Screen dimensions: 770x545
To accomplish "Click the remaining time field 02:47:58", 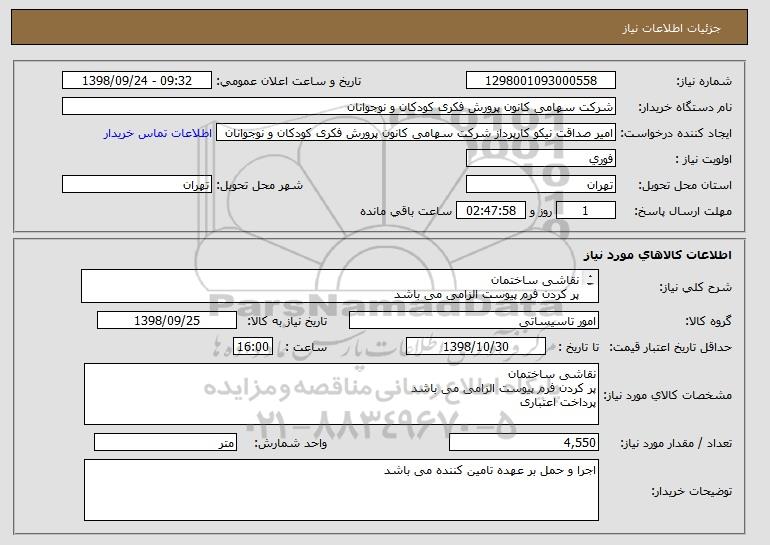I will (491, 211).
